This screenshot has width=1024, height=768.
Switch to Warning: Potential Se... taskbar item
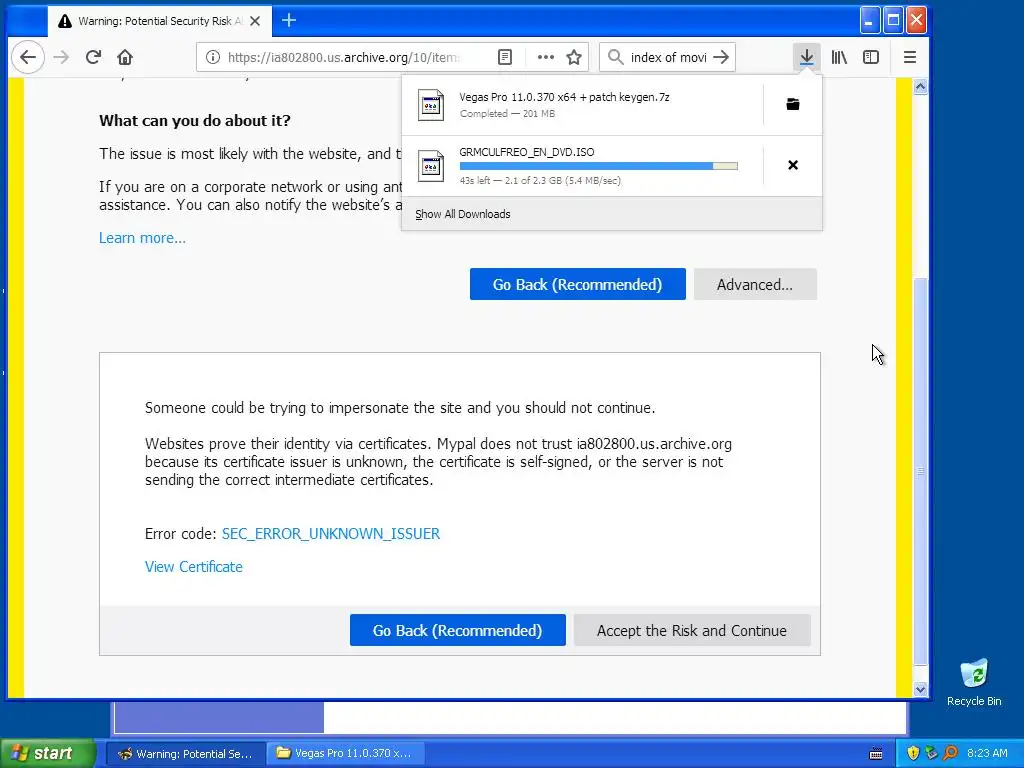(x=185, y=754)
